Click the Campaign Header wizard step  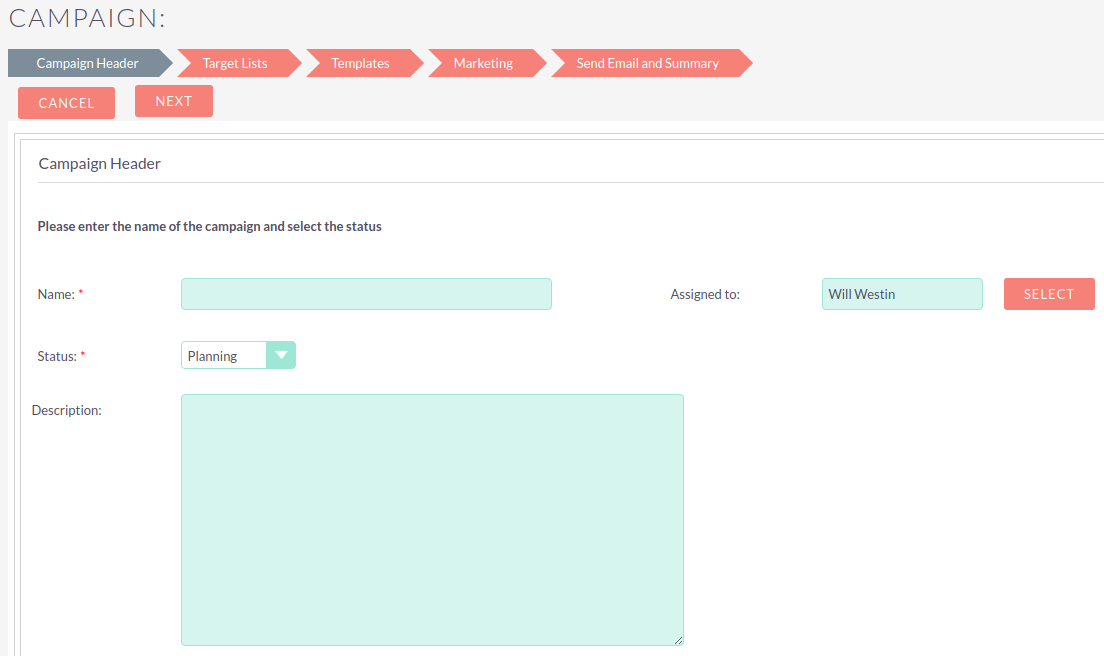coord(88,63)
